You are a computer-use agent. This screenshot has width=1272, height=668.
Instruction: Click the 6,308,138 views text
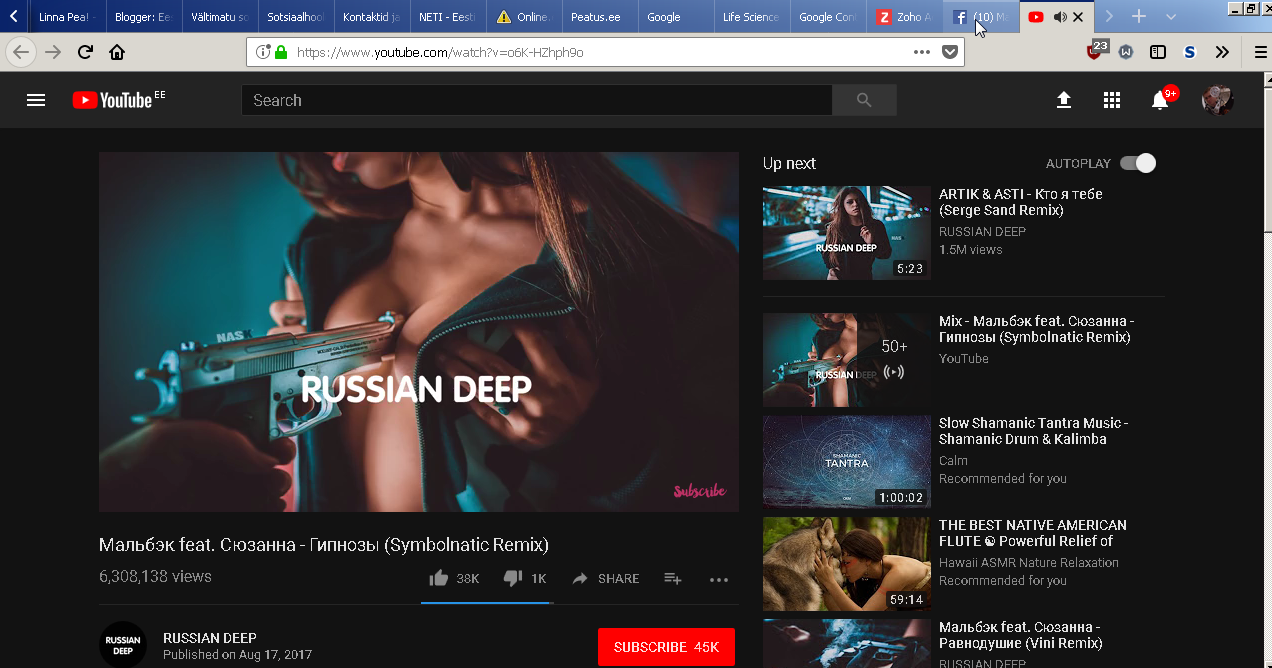pos(155,577)
